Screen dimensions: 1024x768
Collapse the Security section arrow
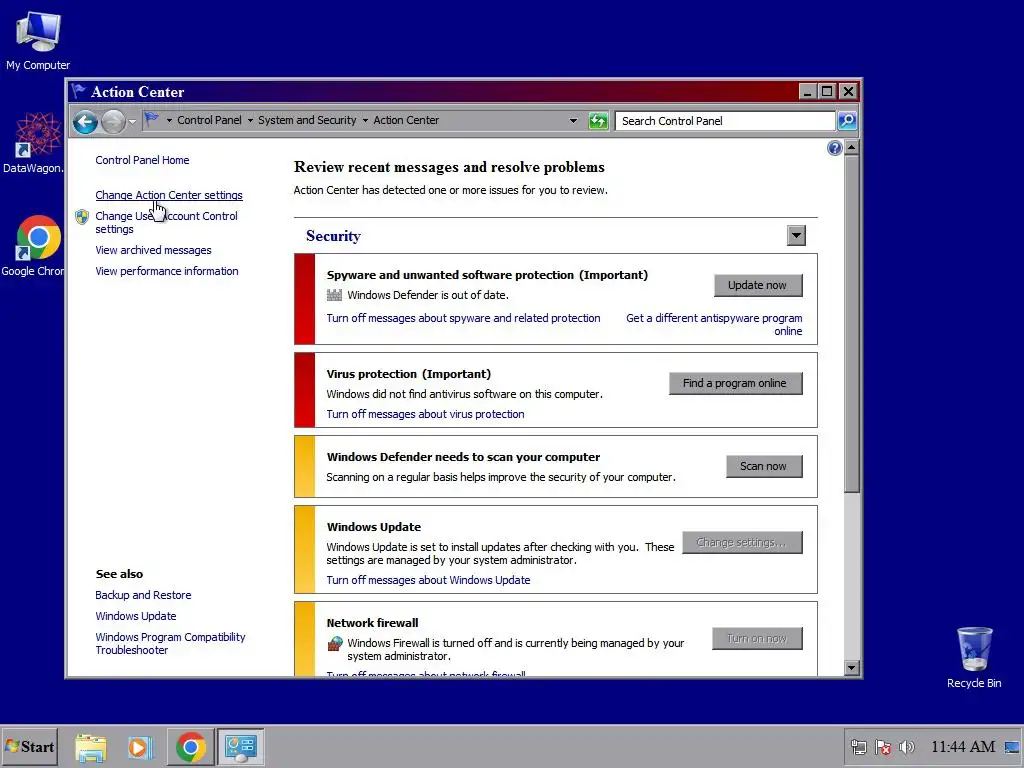[x=796, y=236]
